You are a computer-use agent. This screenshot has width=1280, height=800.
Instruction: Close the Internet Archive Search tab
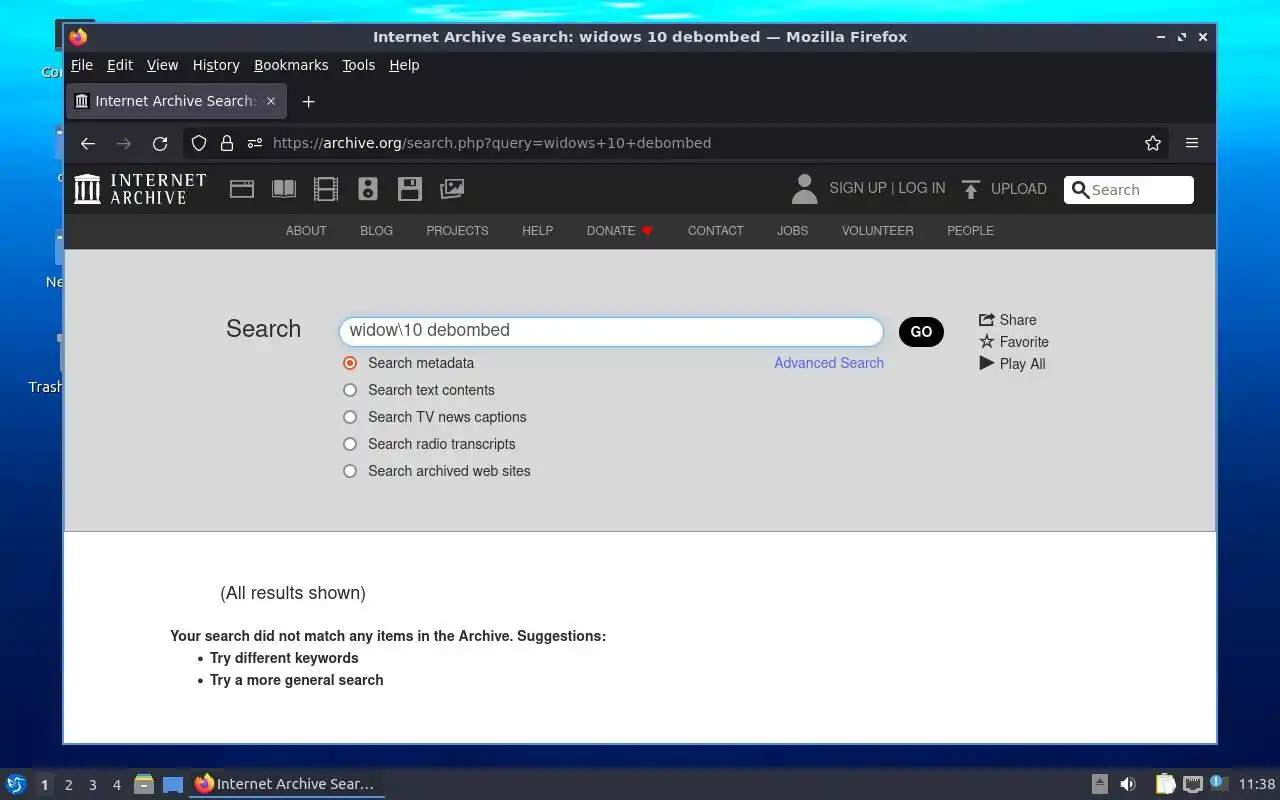point(270,101)
